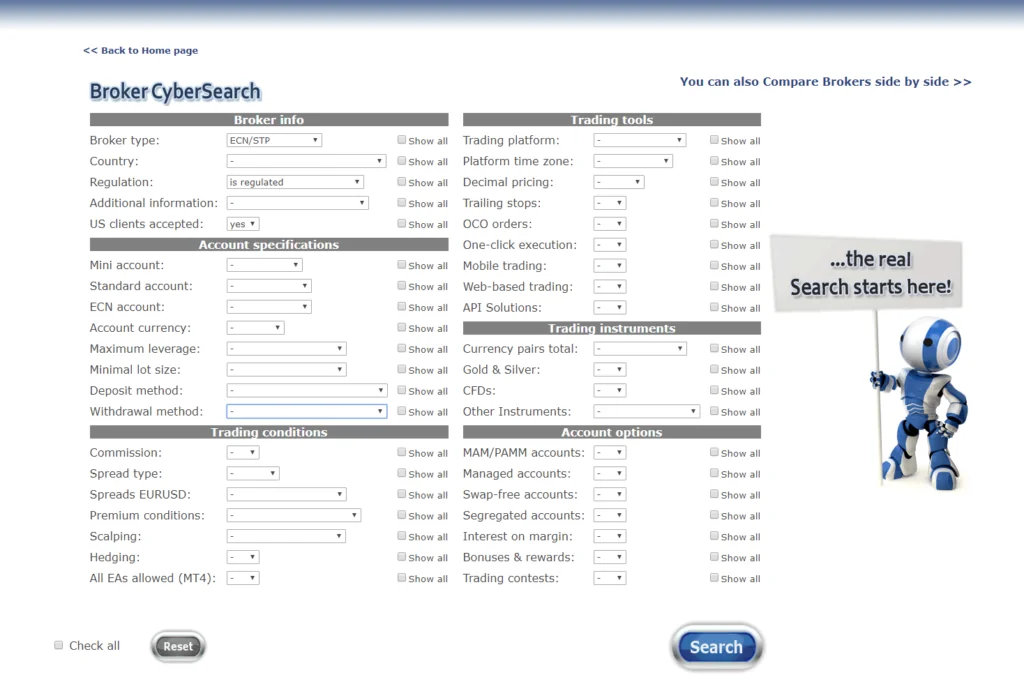
Task: Click the robot mascot image
Action: click(920, 400)
